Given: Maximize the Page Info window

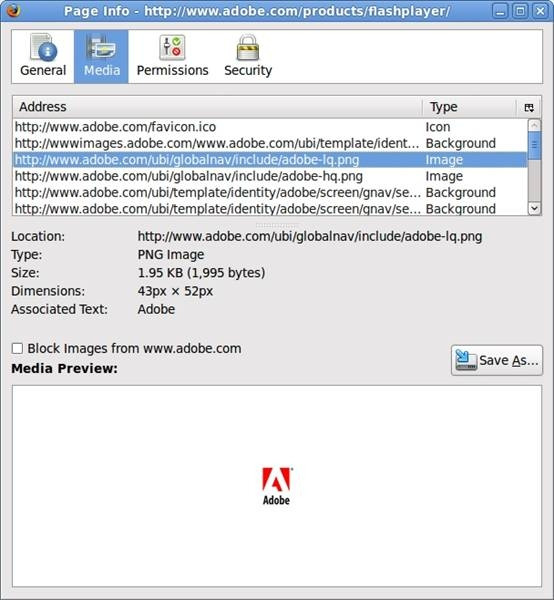Looking at the screenshot, I should pyautogui.click(x=520, y=11).
